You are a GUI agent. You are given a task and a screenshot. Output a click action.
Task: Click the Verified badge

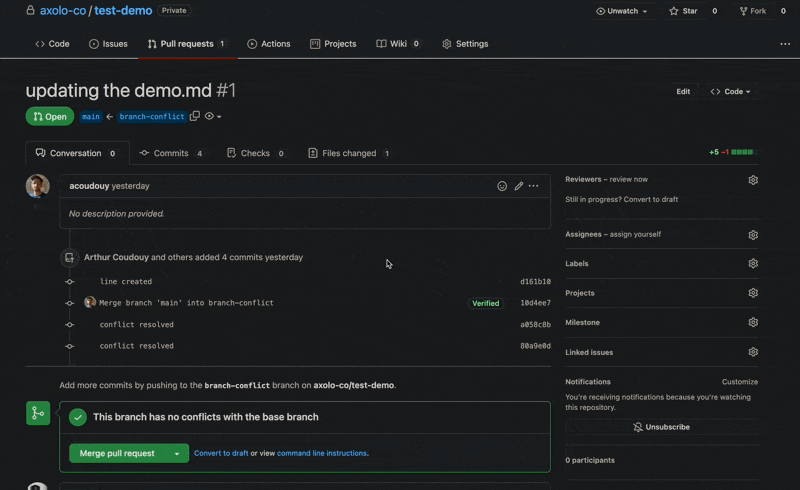pyautogui.click(x=486, y=303)
